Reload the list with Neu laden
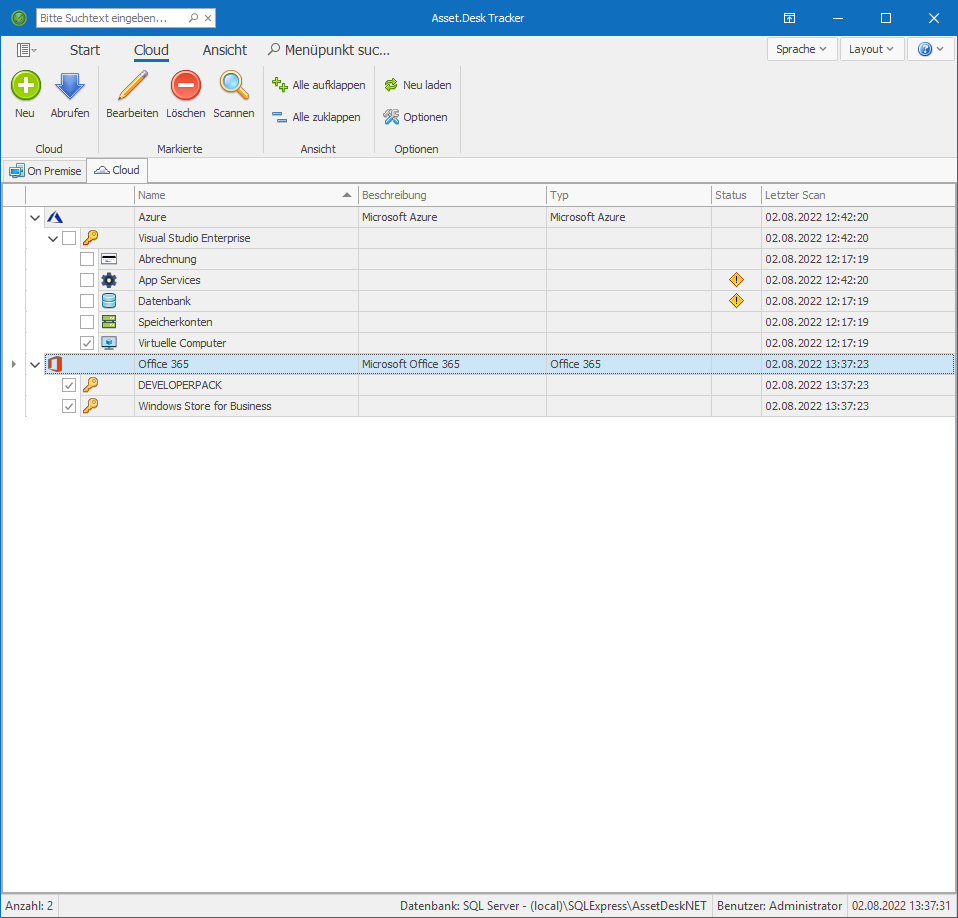Screen dimensions: 958x918 click(x=418, y=86)
